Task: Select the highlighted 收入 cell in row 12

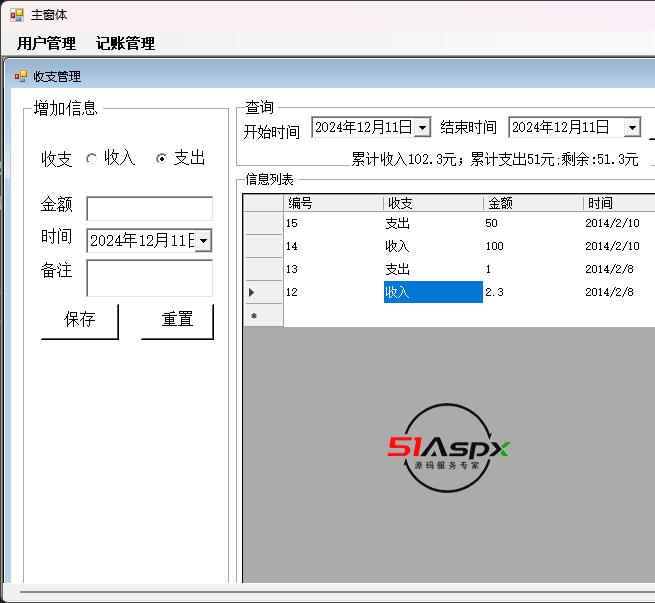Action: pyautogui.click(x=433, y=292)
